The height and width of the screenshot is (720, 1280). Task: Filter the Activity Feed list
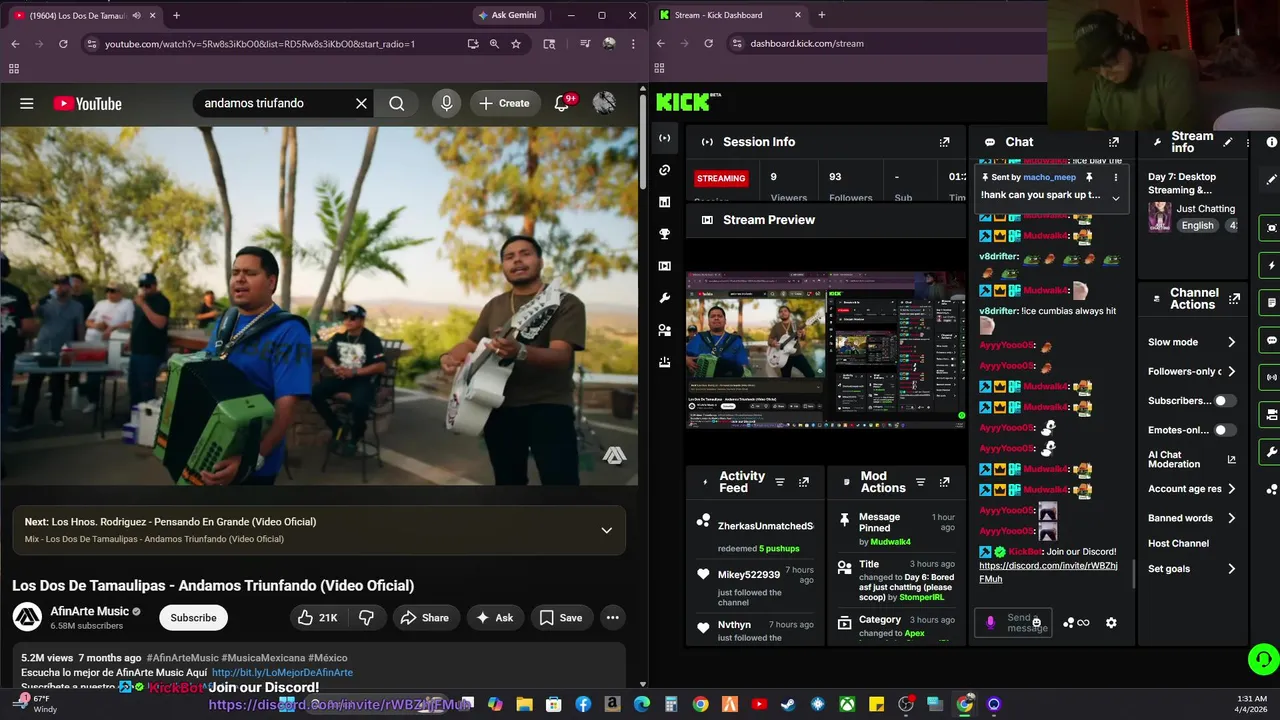click(780, 482)
